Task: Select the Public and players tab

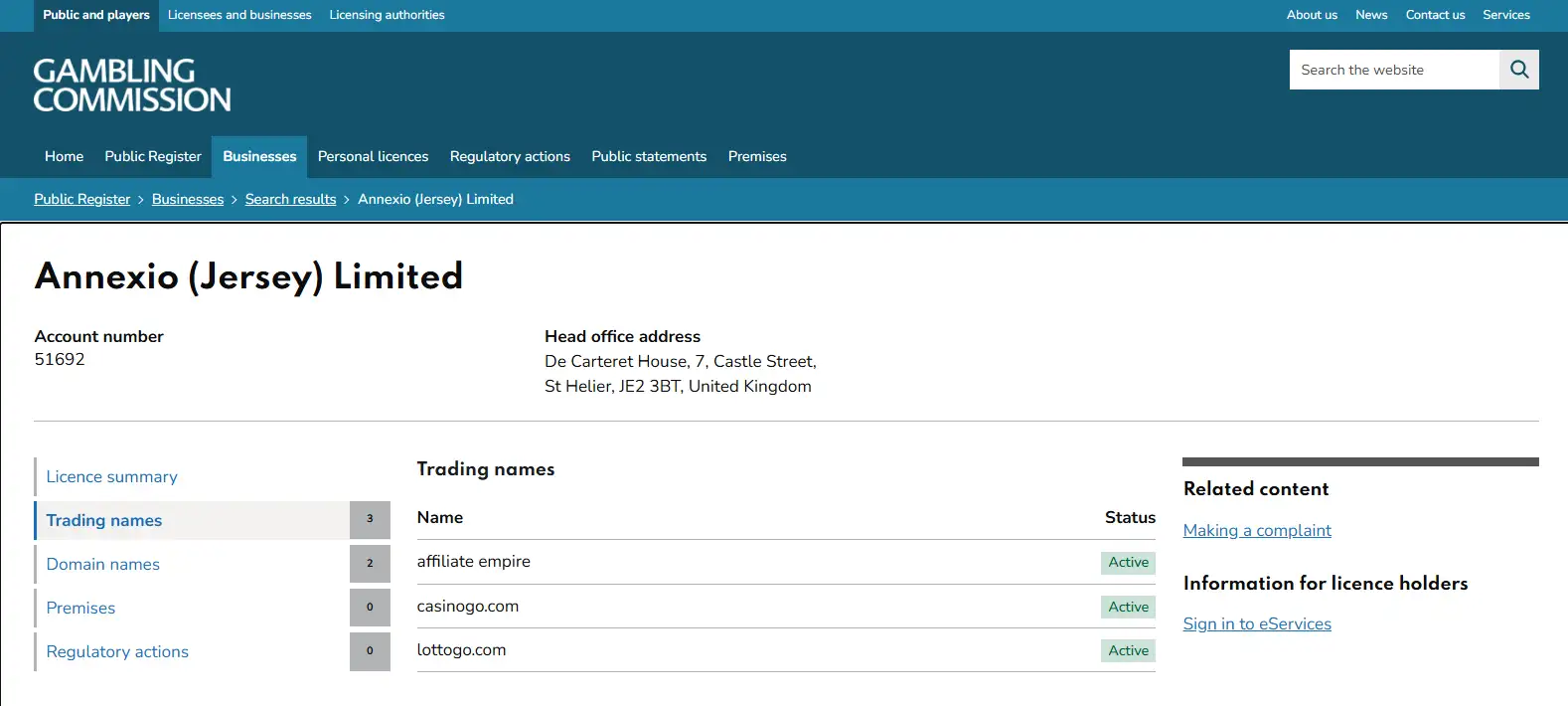Action: [96, 15]
